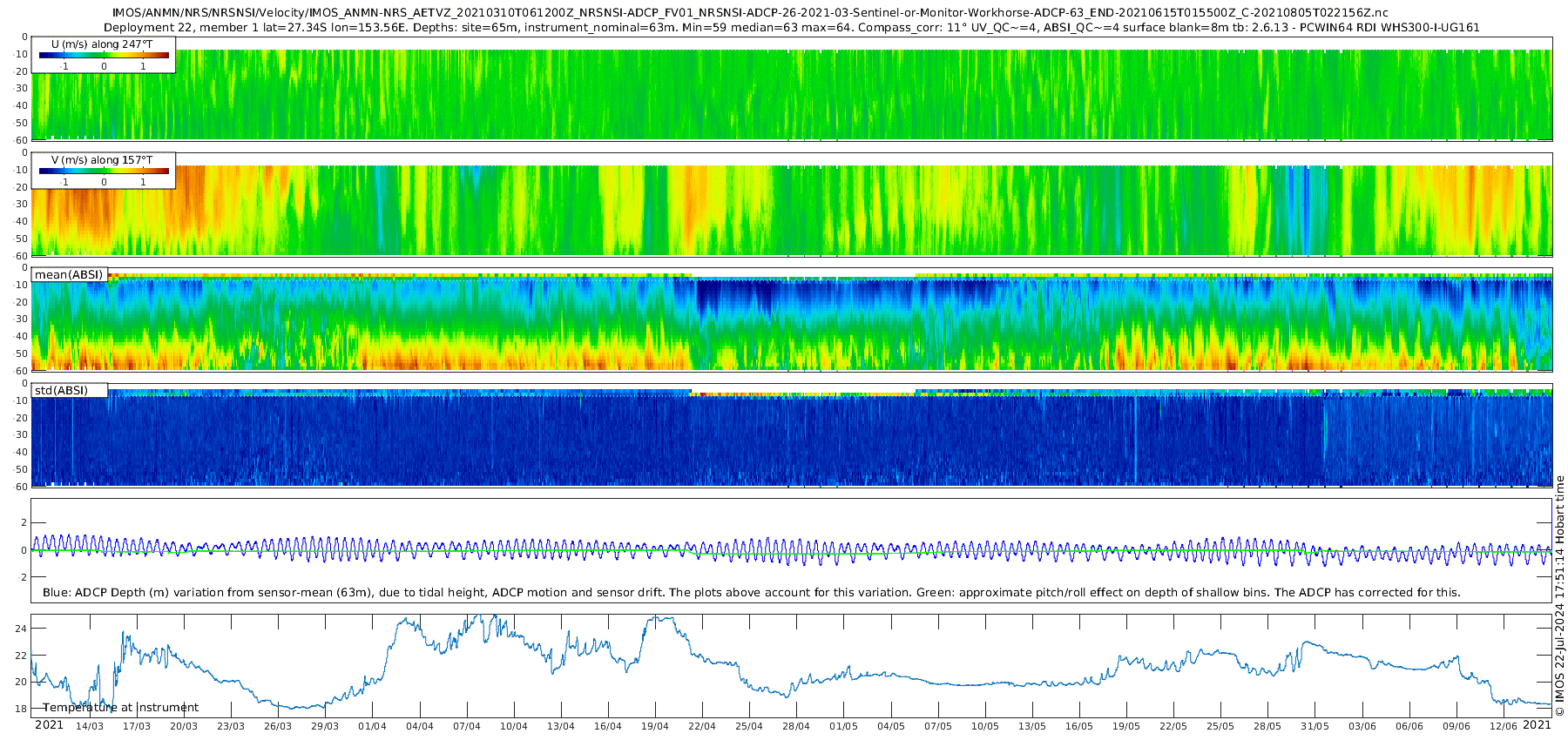Image resolution: width=1568 pixels, height=740 pixels.
Task: Click the "Temperature at instrument" label
Action: (x=120, y=708)
